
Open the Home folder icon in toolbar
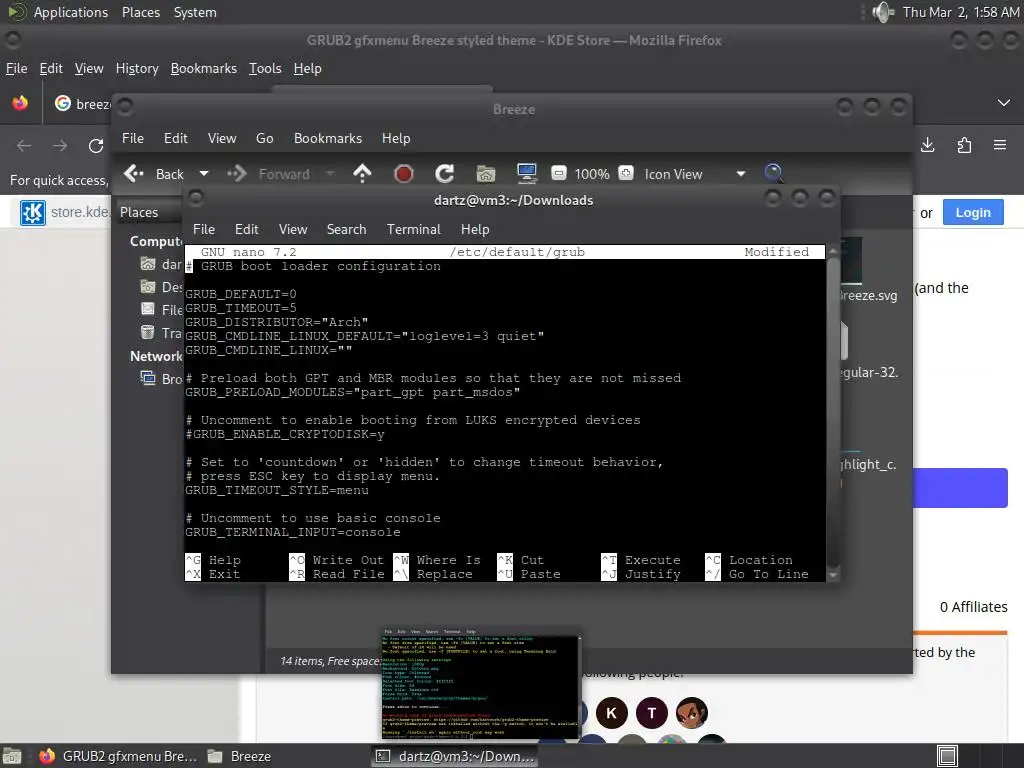point(486,174)
